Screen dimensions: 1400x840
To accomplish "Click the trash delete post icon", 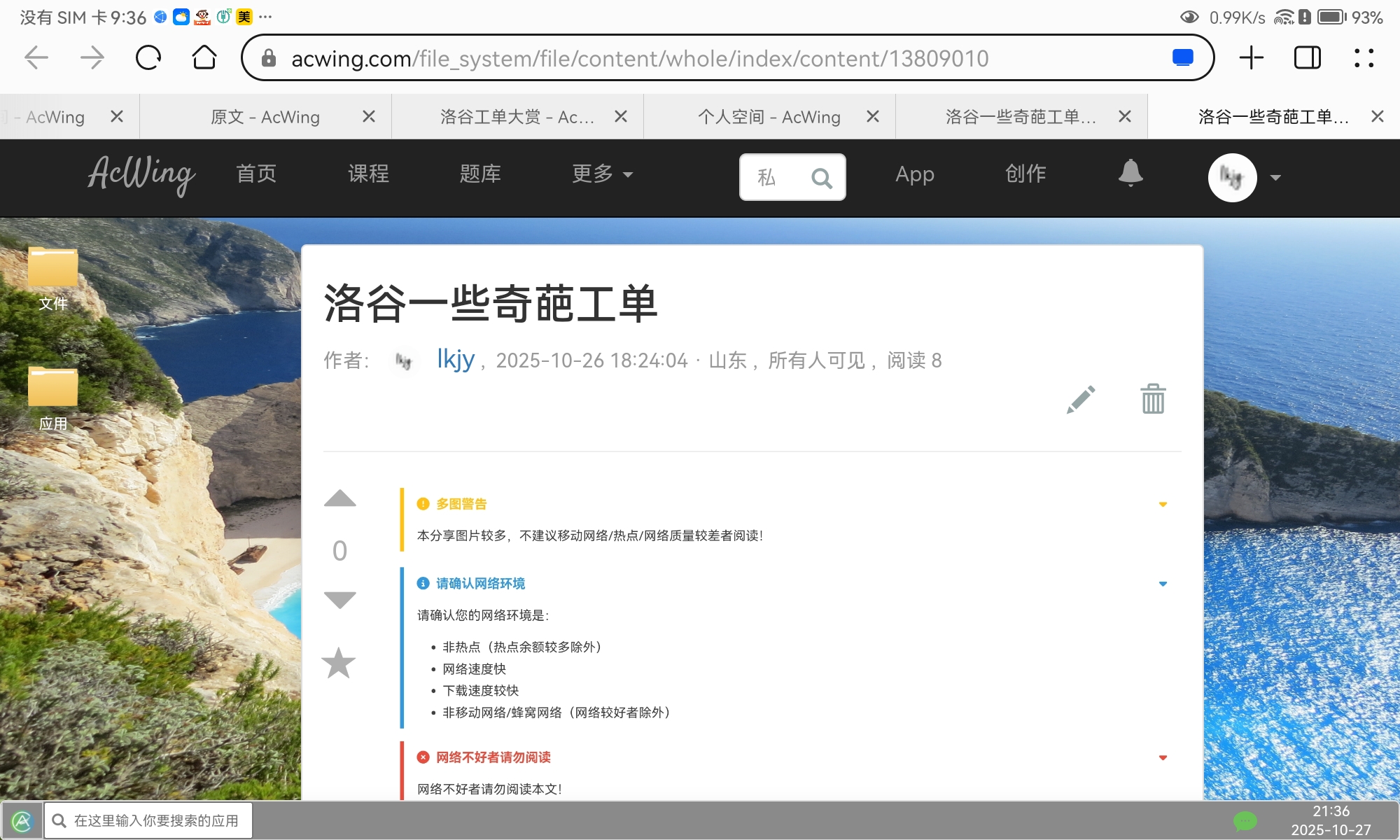I will (1153, 399).
